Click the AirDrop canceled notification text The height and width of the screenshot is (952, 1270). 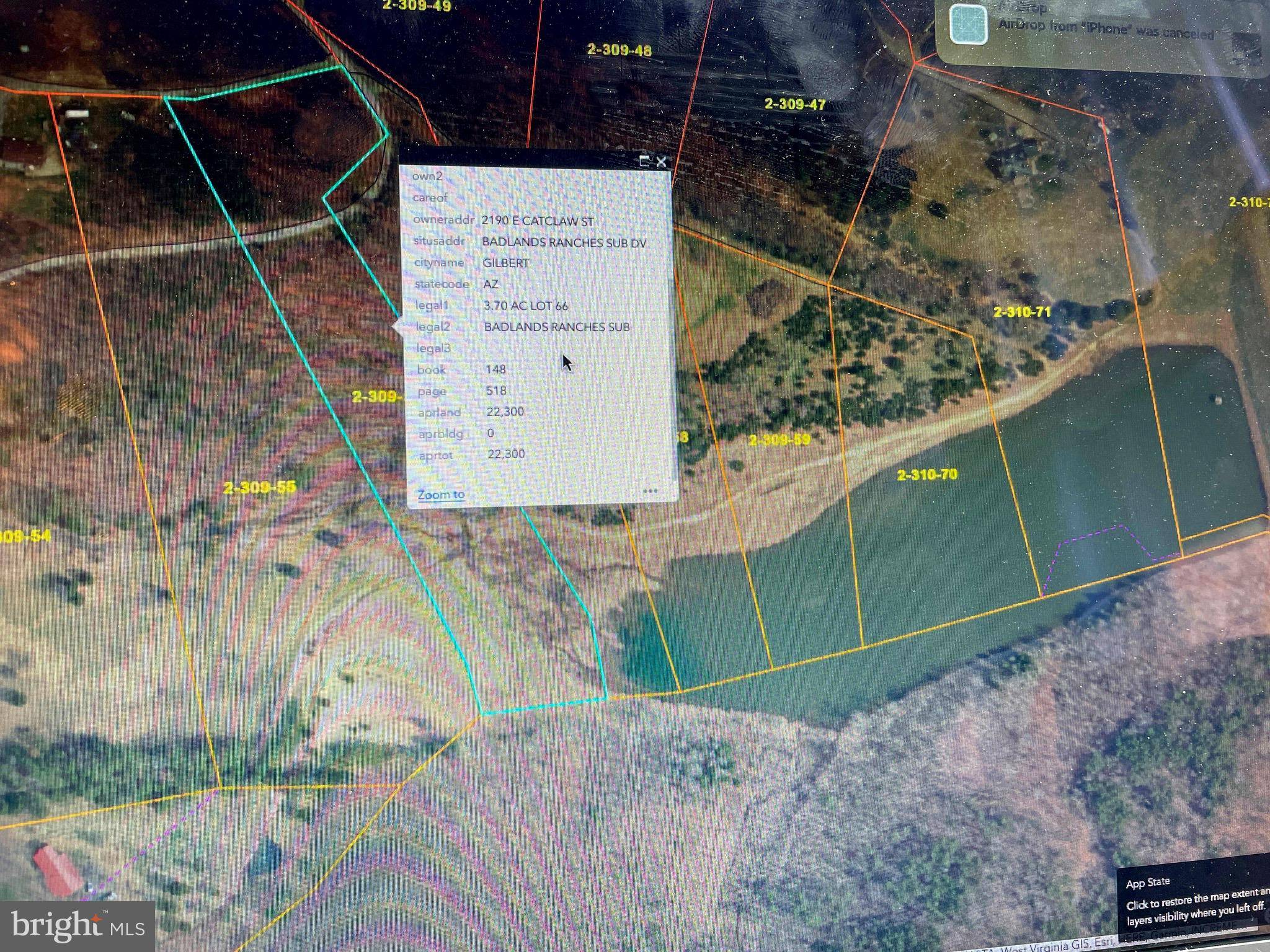click(x=1106, y=29)
